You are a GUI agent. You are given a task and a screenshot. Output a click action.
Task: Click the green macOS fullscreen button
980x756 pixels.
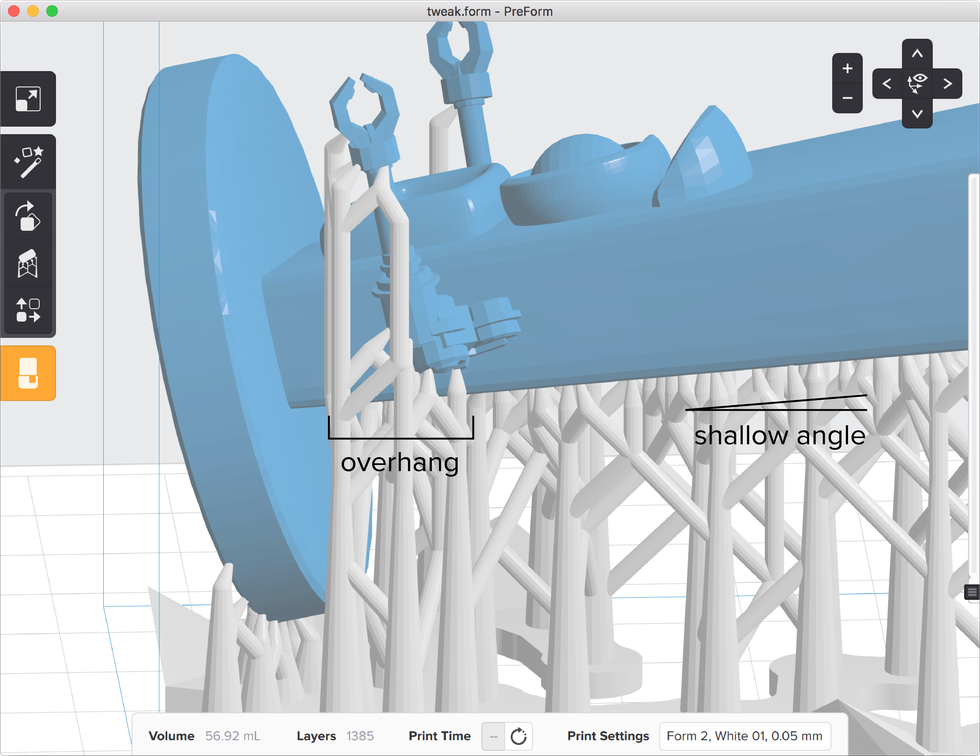pos(52,11)
